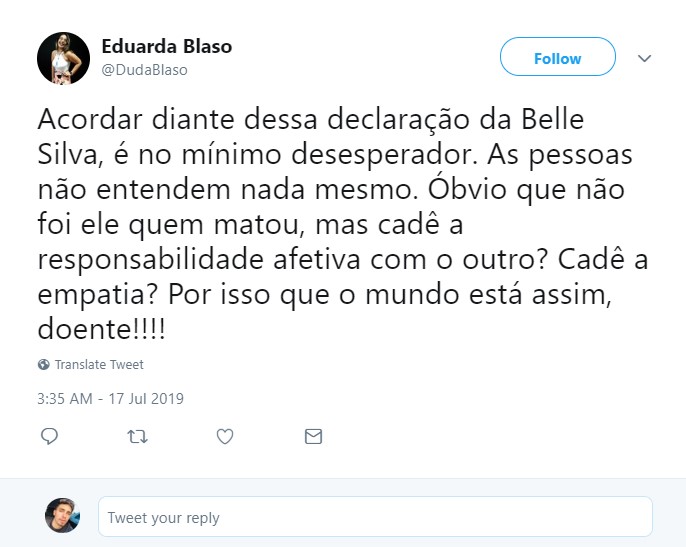Focus the Tweet your reply field
This screenshot has width=686, height=547.
pyautogui.click(x=375, y=517)
